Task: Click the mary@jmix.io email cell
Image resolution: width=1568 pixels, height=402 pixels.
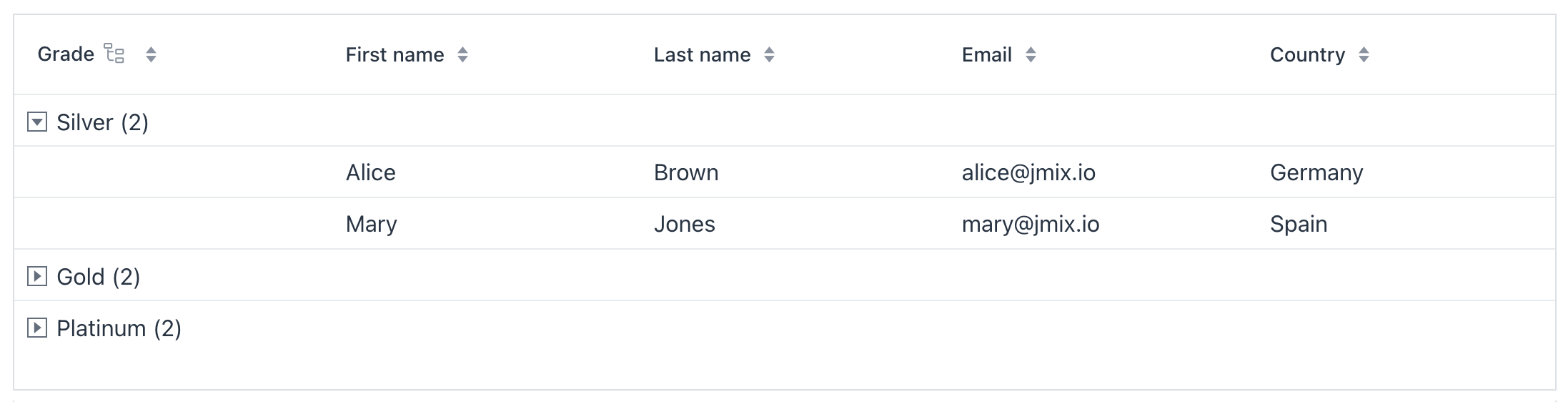Action: coord(1030,224)
